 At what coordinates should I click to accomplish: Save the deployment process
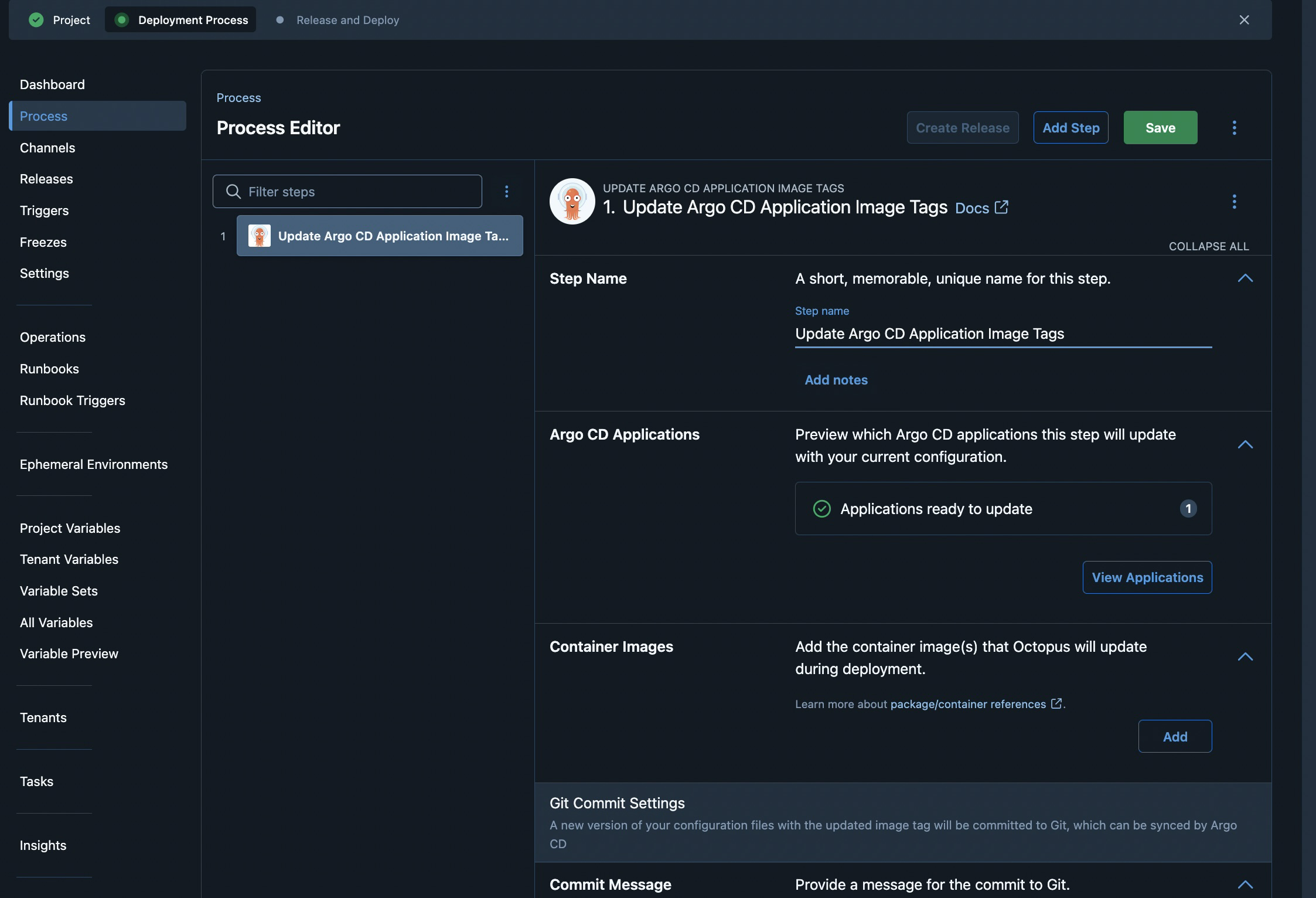coord(1161,128)
